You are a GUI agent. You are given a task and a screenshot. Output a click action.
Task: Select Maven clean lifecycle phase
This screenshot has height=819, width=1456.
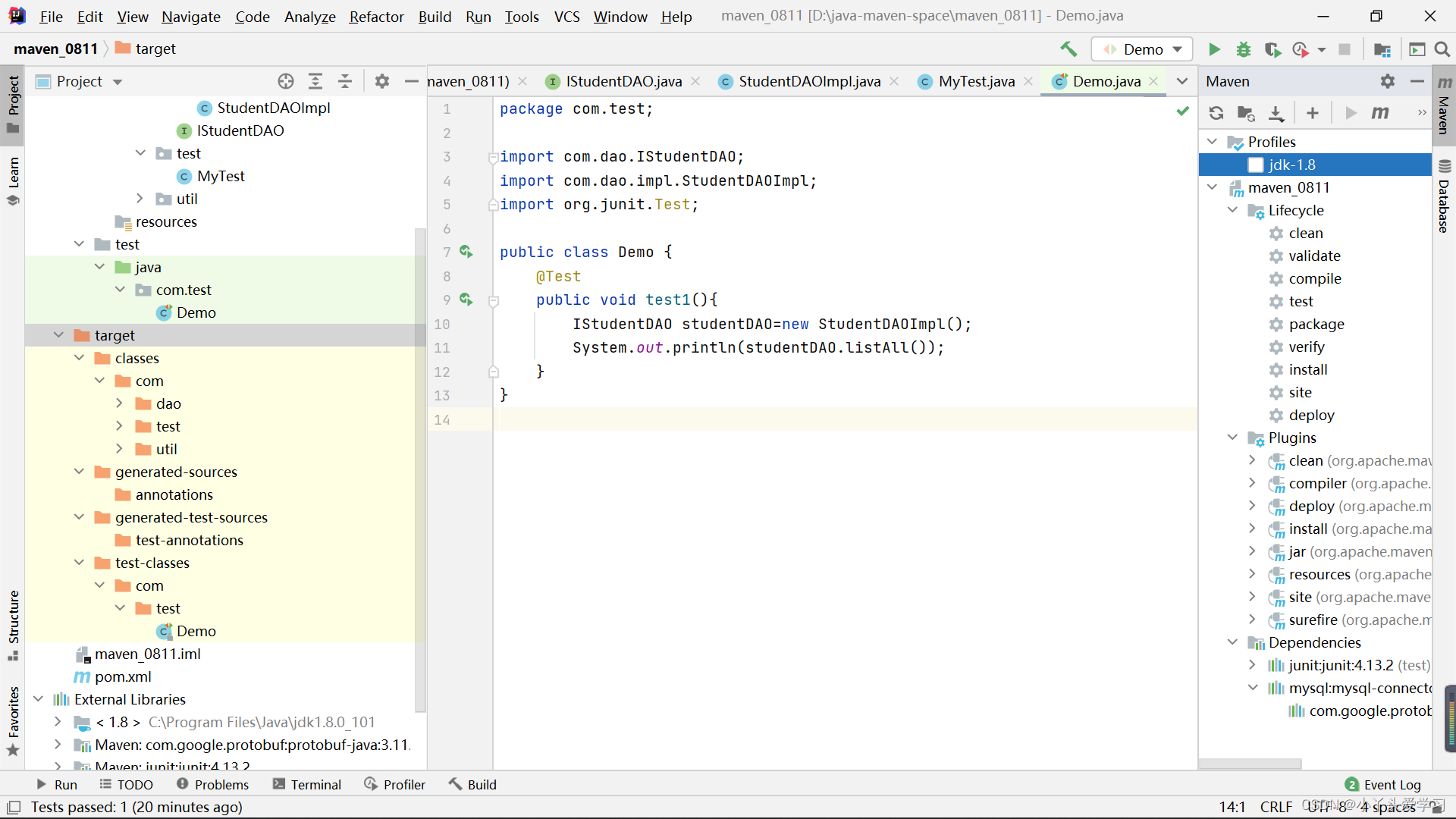1306,233
